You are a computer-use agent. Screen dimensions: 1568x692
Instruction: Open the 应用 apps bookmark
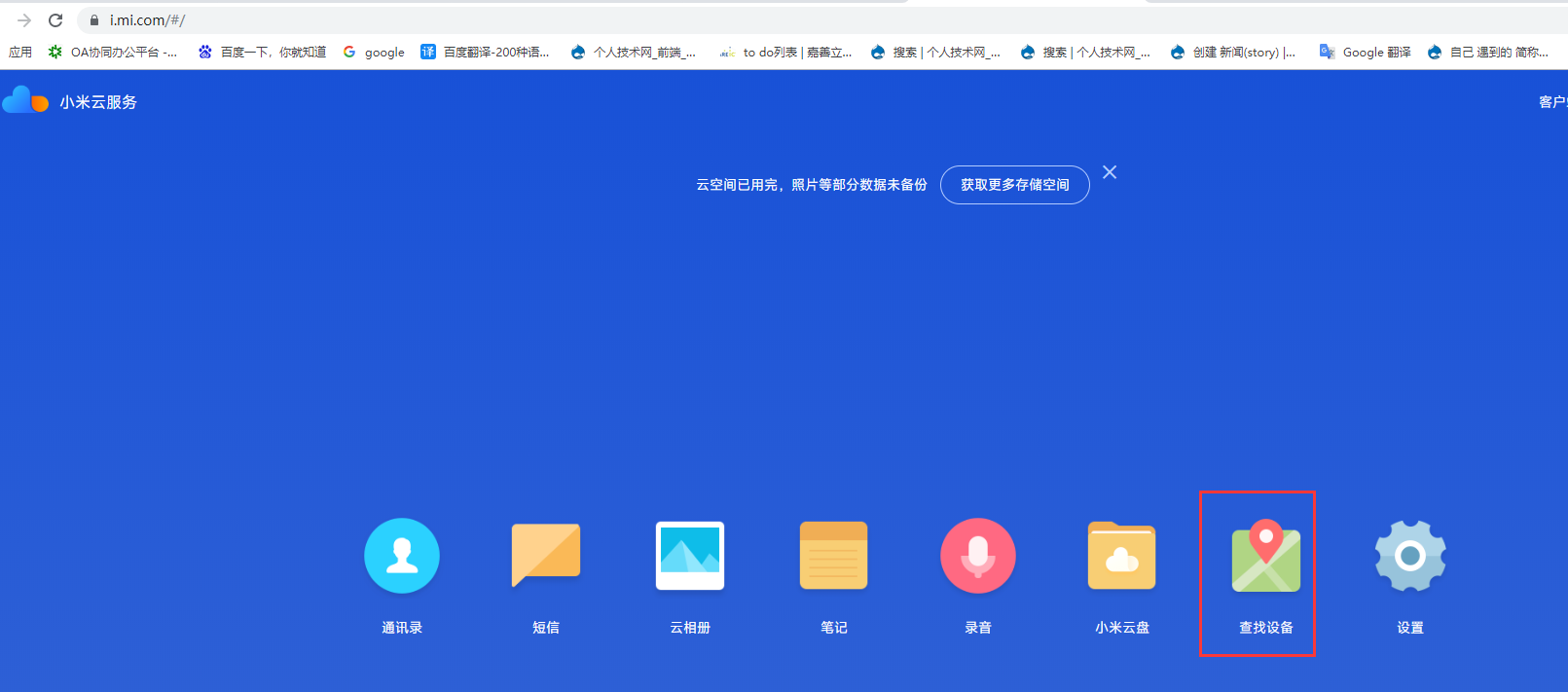coord(20,52)
